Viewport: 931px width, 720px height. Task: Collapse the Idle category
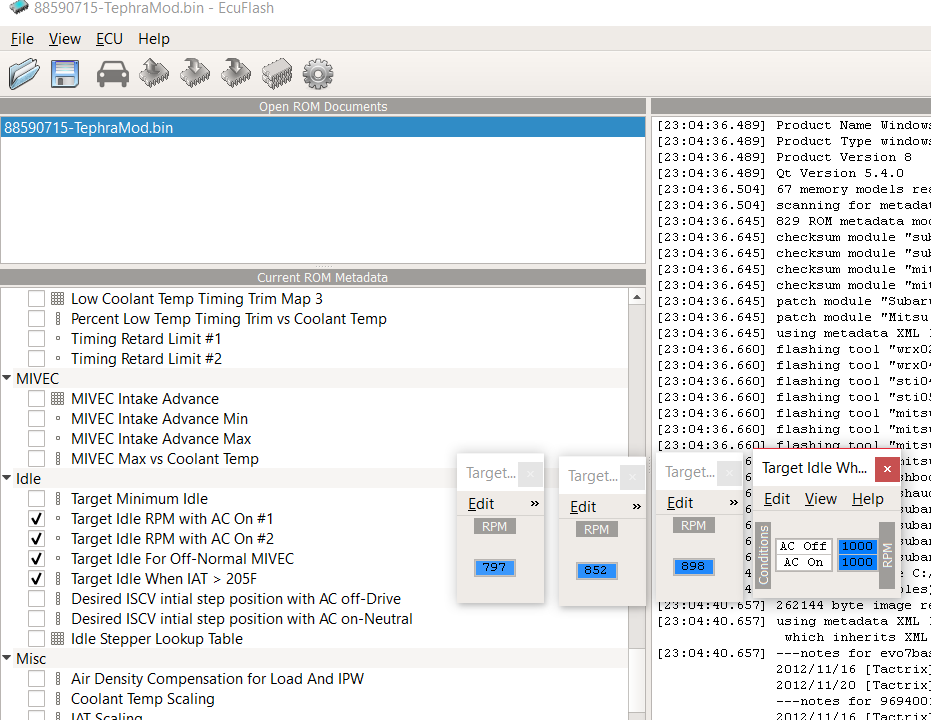(7, 478)
